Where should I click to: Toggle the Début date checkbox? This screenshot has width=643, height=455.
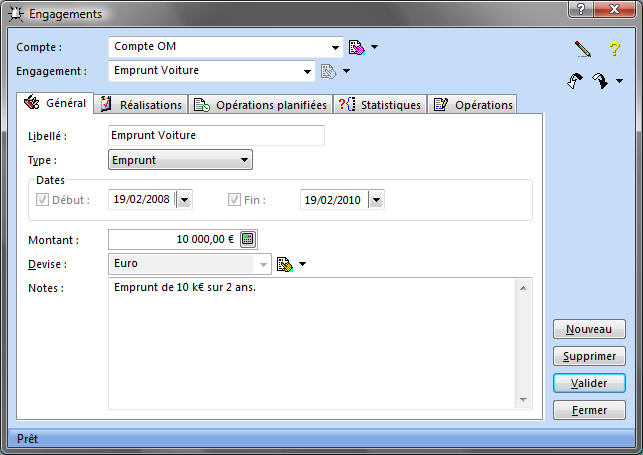(42, 200)
